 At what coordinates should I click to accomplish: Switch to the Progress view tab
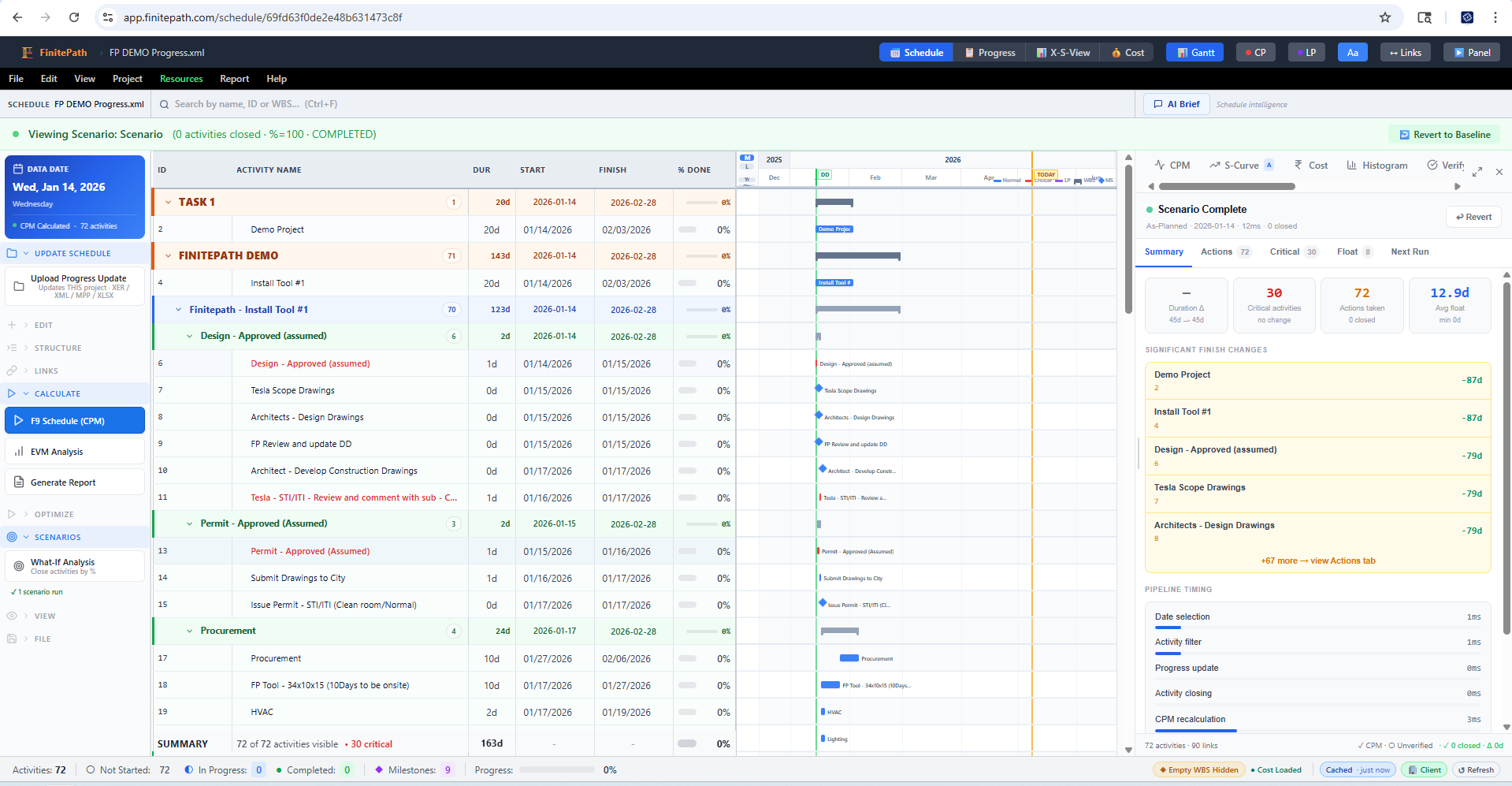tap(990, 53)
